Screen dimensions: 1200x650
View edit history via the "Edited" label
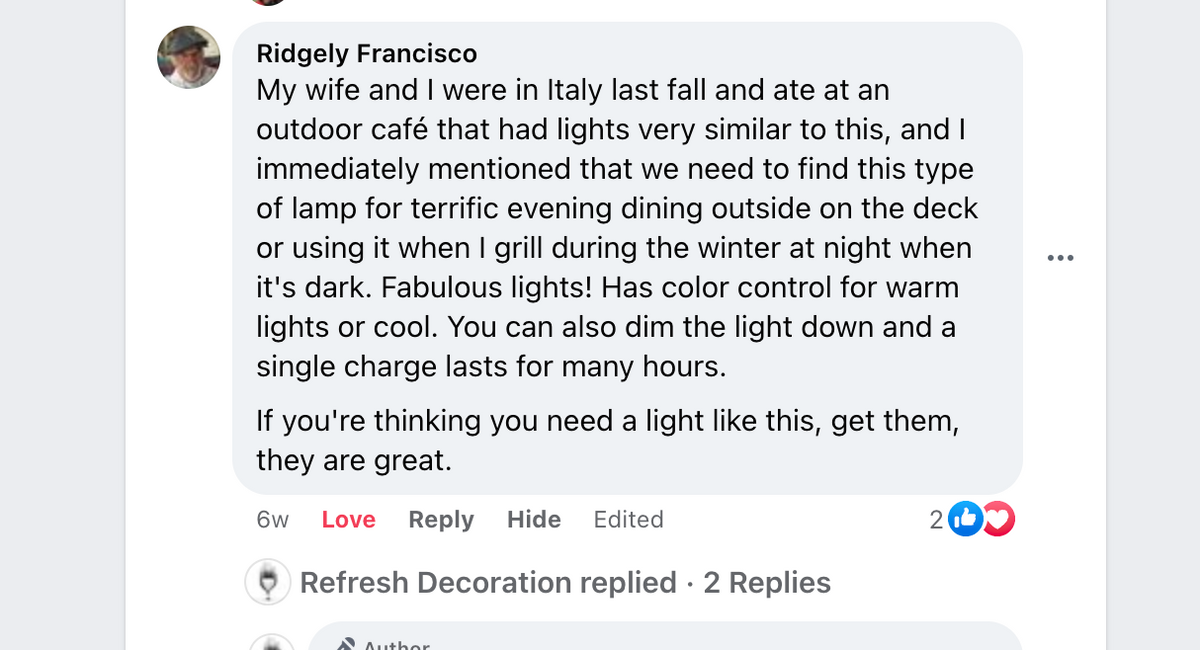pyautogui.click(x=628, y=519)
